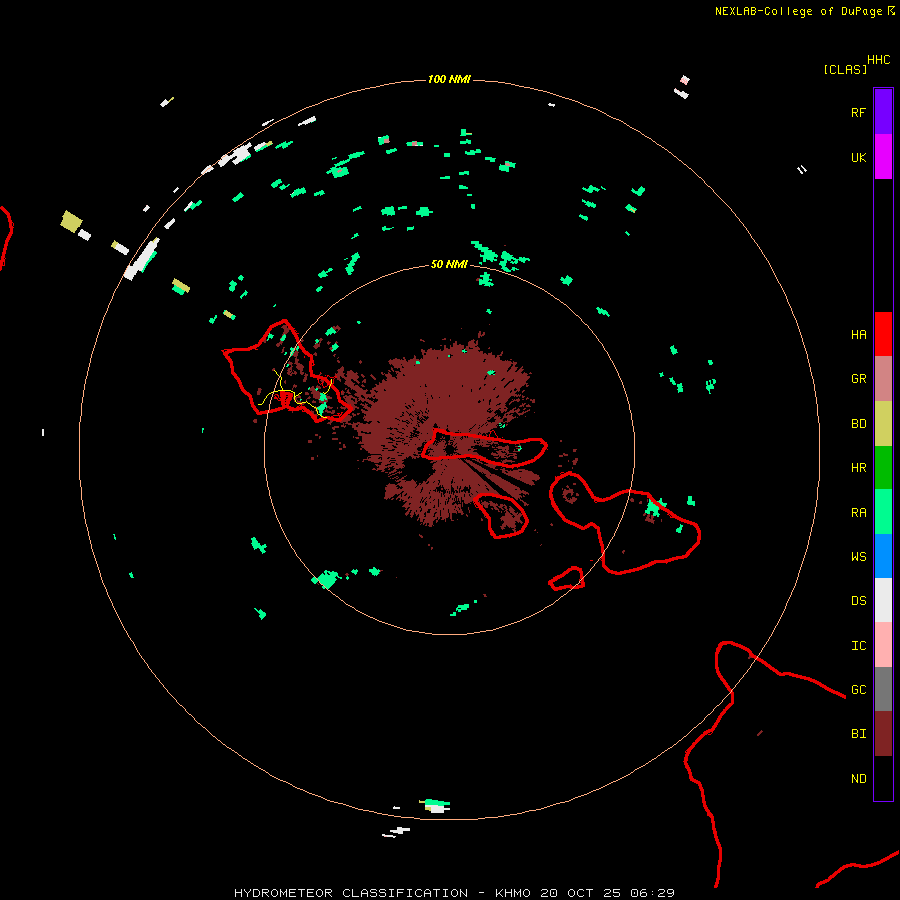Click the WS blue legend swatch

[x=883, y=556]
